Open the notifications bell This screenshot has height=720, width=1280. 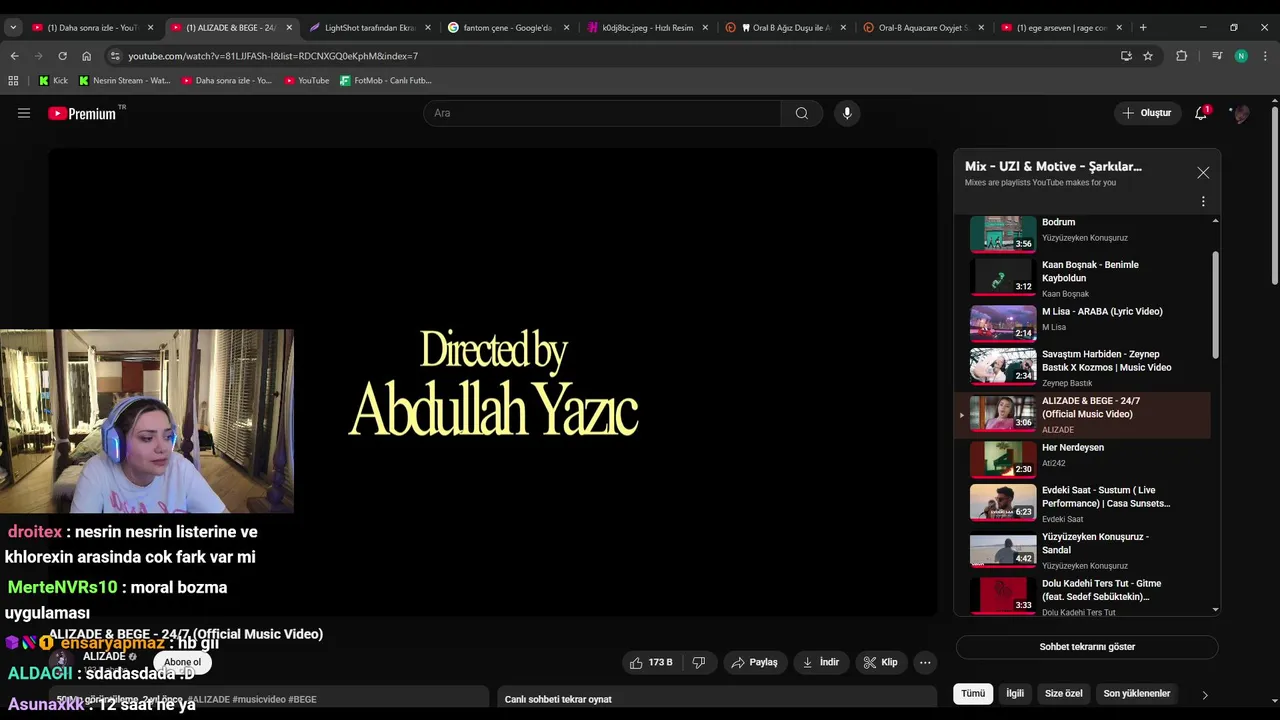1201,113
